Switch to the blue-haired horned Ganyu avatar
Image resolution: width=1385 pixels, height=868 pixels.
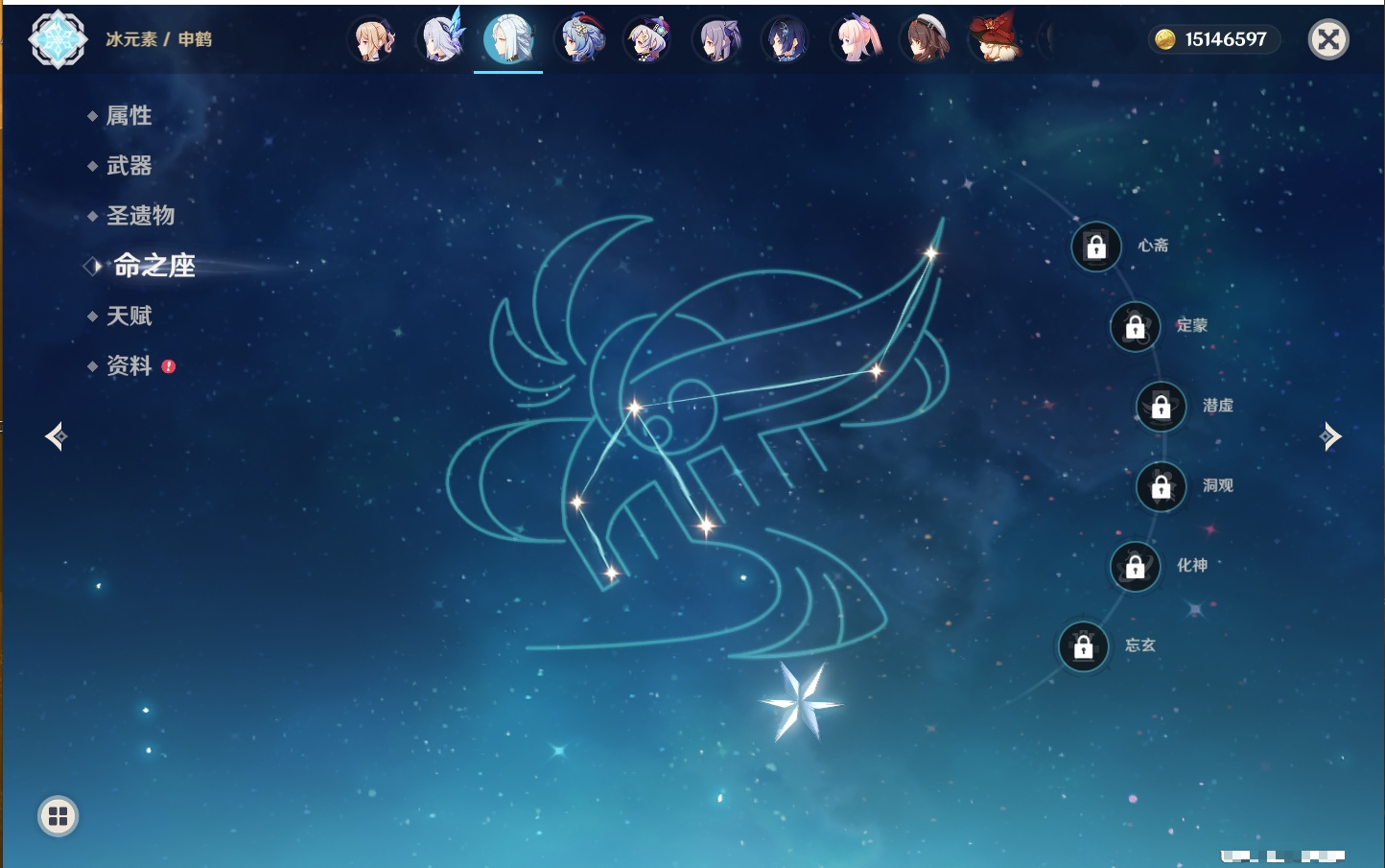click(579, 39)
